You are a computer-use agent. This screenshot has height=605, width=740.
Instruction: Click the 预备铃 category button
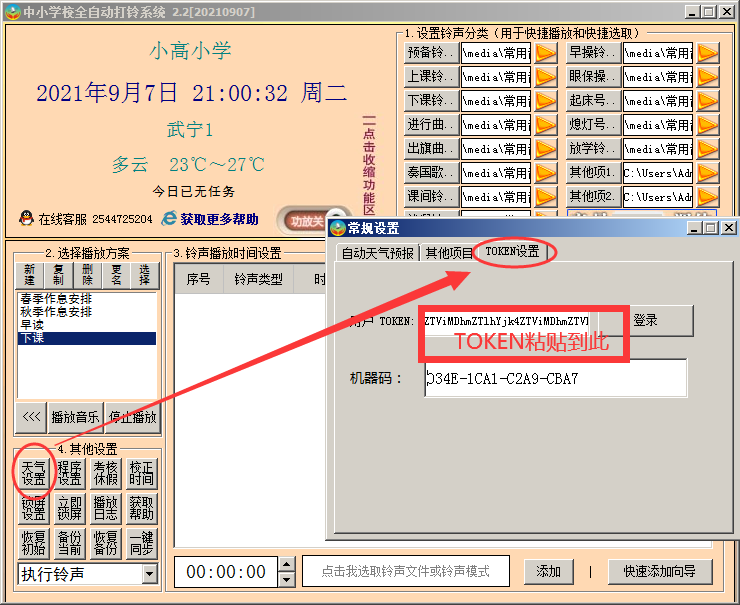coord(431,52)
